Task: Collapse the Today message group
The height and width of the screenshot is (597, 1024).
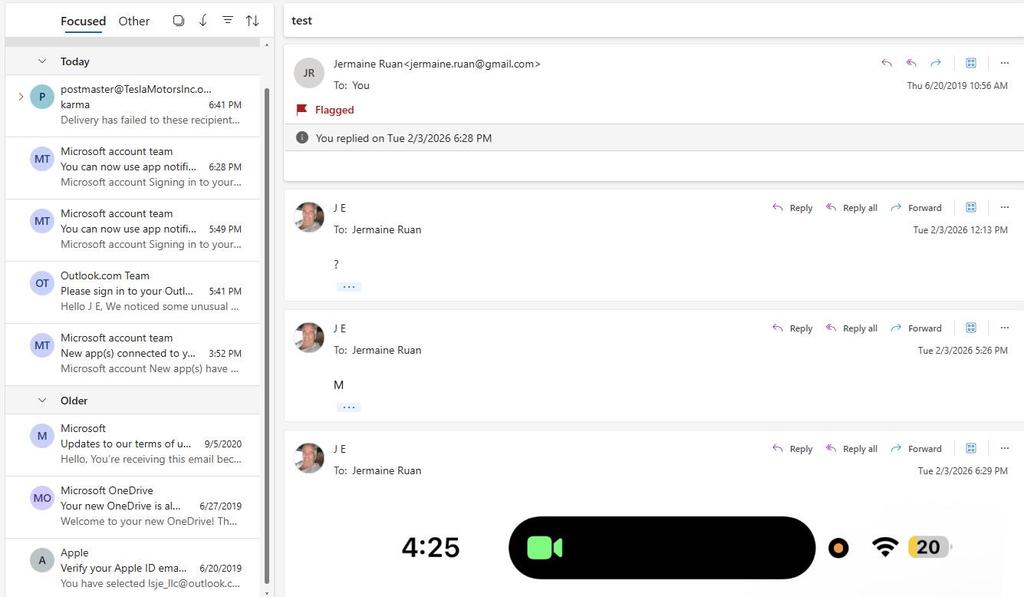Action: 42,62
